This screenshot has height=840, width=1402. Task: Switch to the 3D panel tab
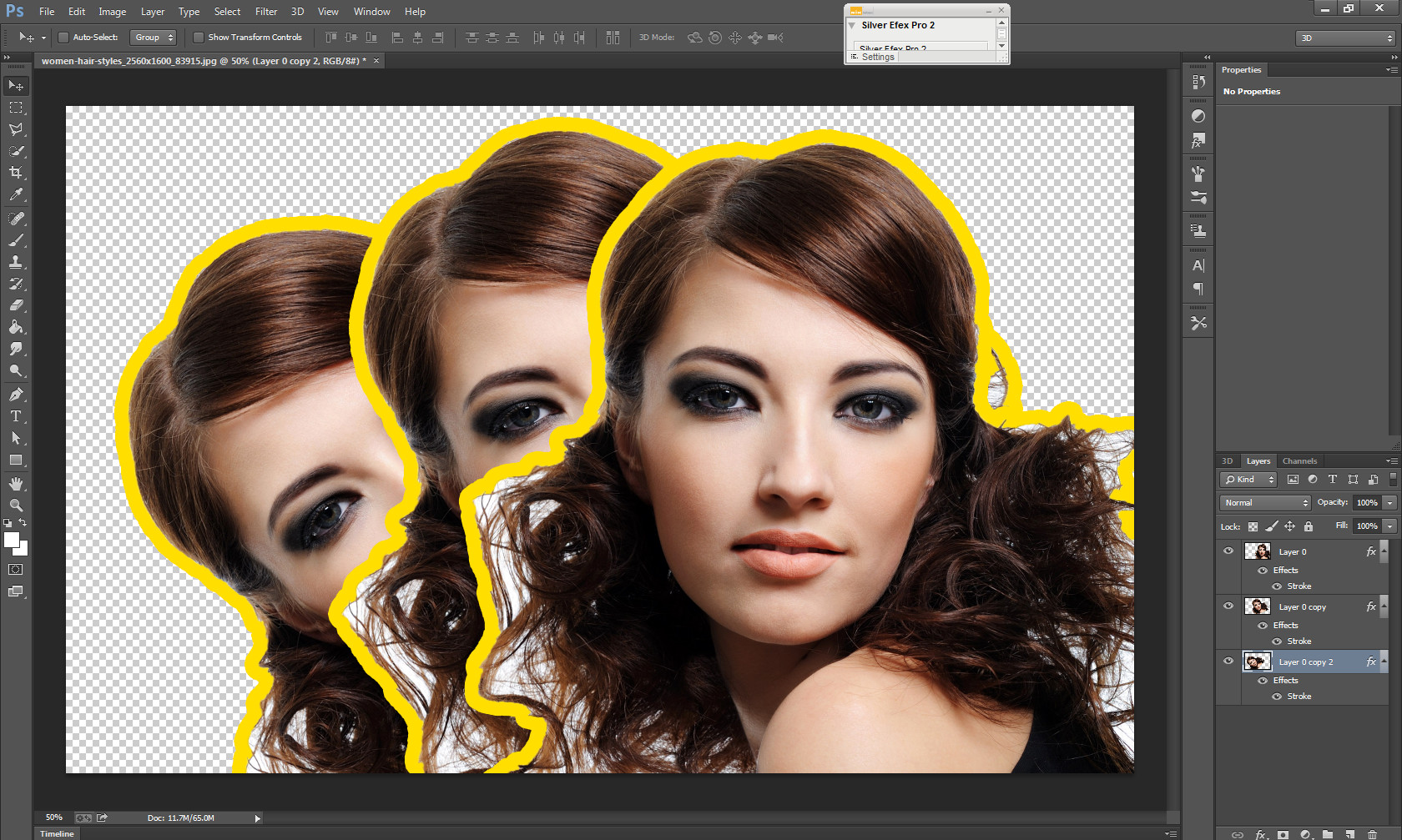click(x=1227, y=461)
